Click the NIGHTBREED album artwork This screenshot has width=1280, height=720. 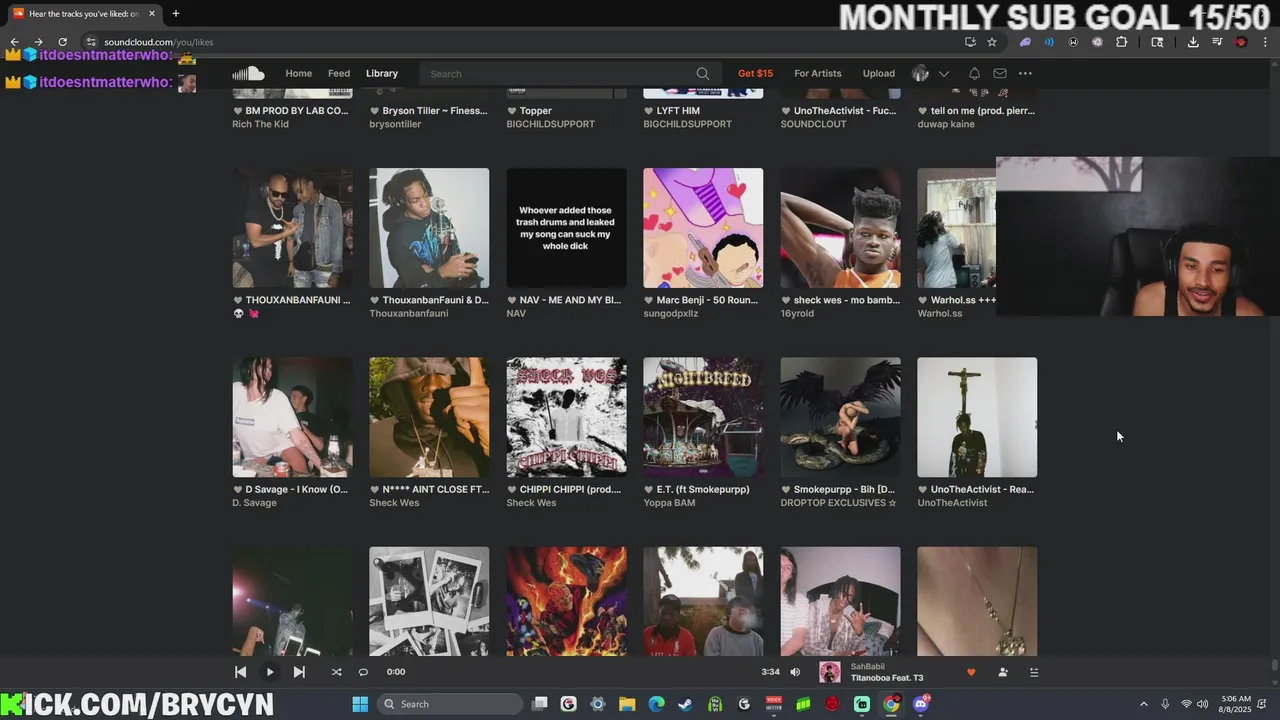click(703, 417)
